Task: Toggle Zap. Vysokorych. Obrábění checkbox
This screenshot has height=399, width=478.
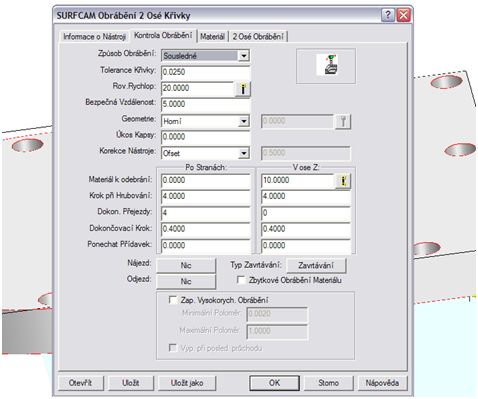Action: click(x=173, y=300)
